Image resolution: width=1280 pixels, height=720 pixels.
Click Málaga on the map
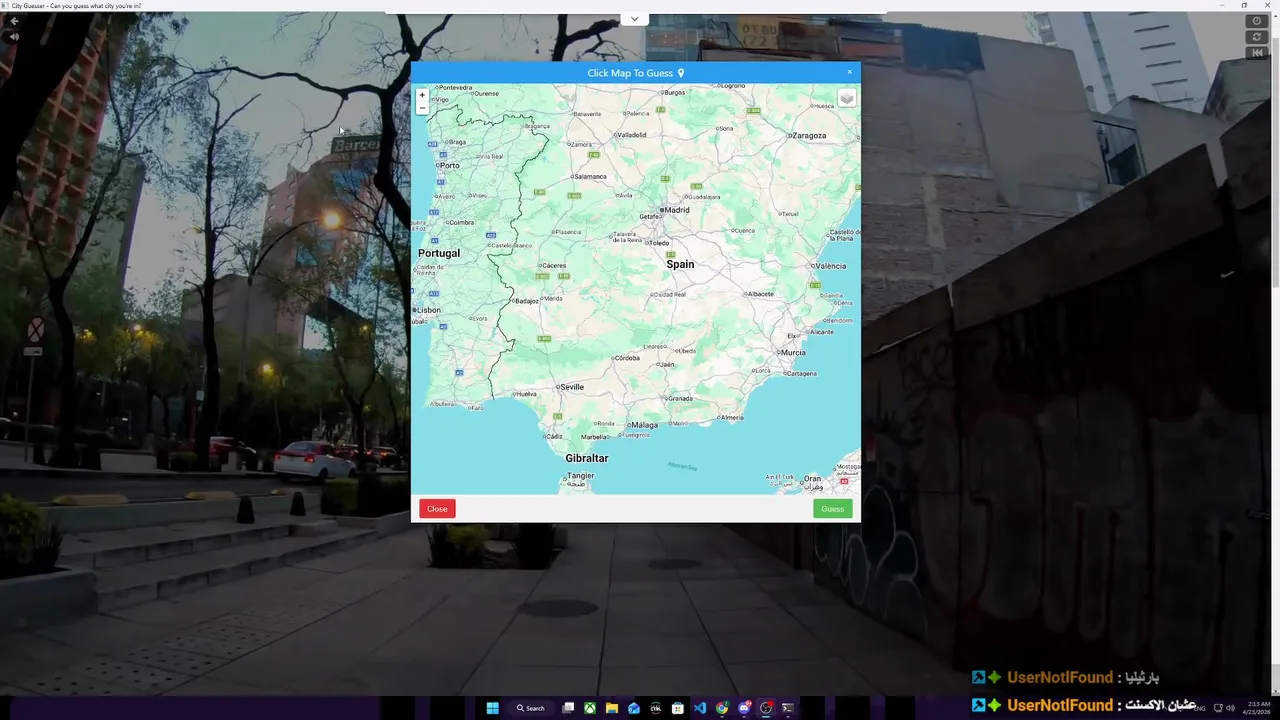coord(644,425)
